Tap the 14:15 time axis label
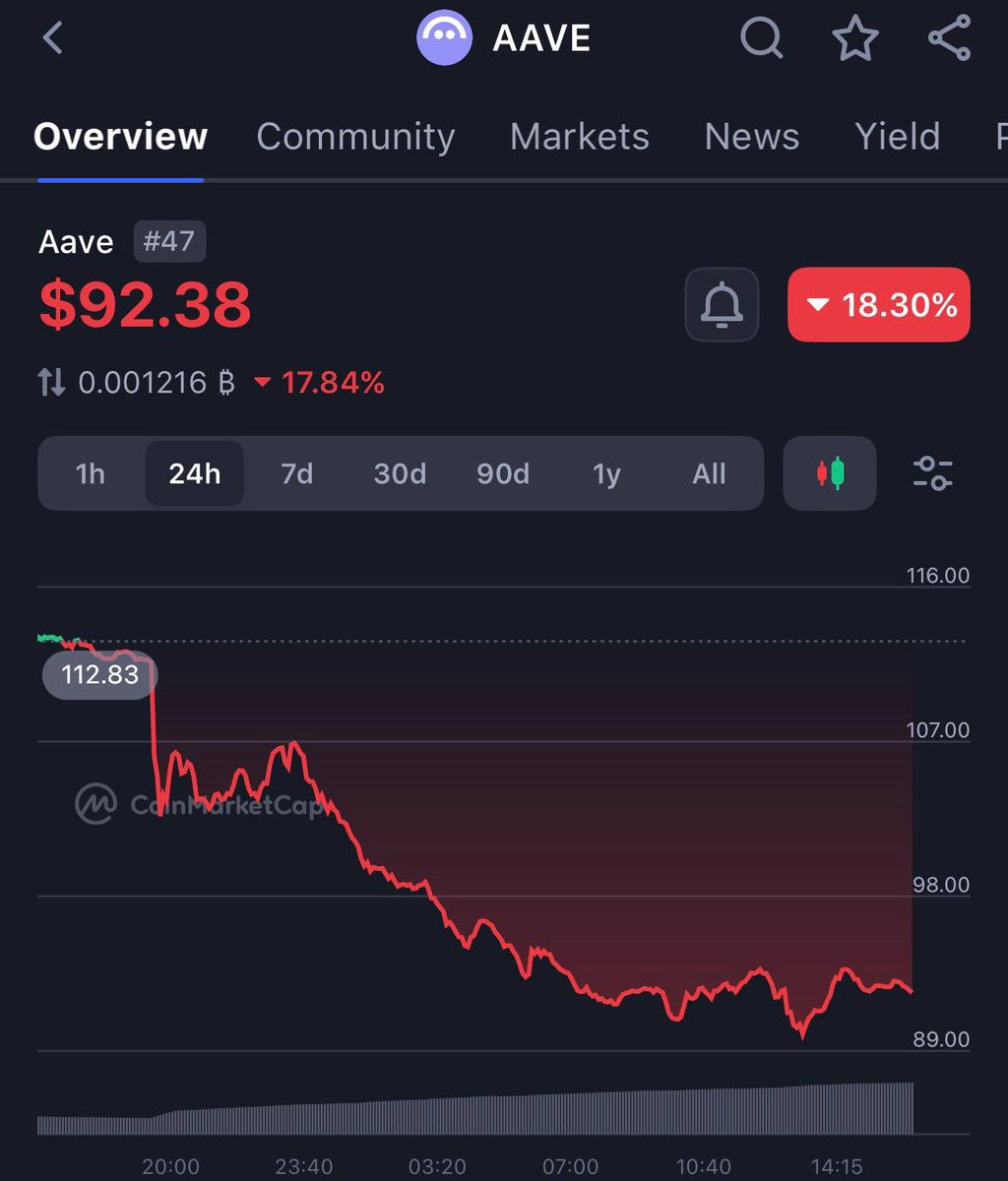Image resolution: width=1008 pixels, height=1181 pixels. click(837, 1167)
